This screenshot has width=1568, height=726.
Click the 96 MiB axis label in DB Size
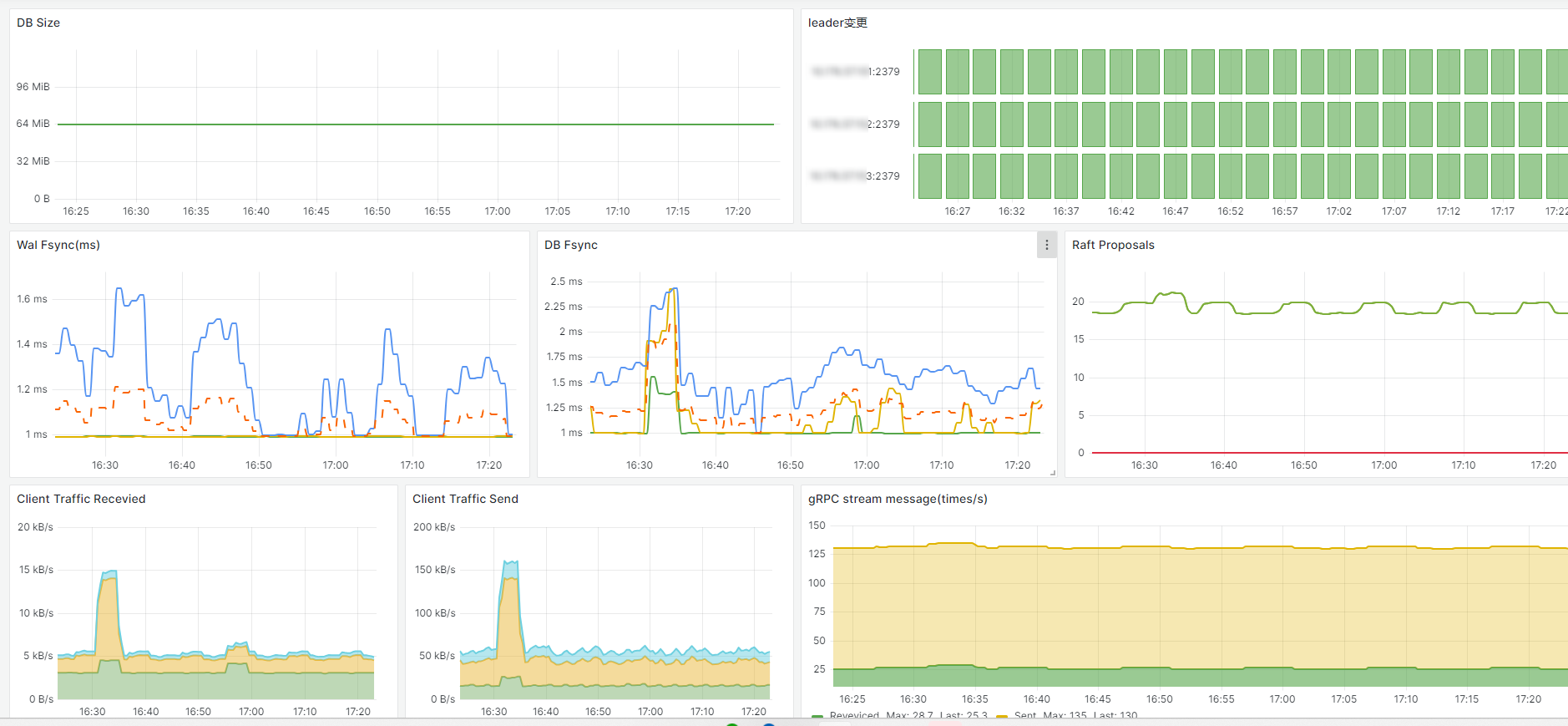pos(33,87)
